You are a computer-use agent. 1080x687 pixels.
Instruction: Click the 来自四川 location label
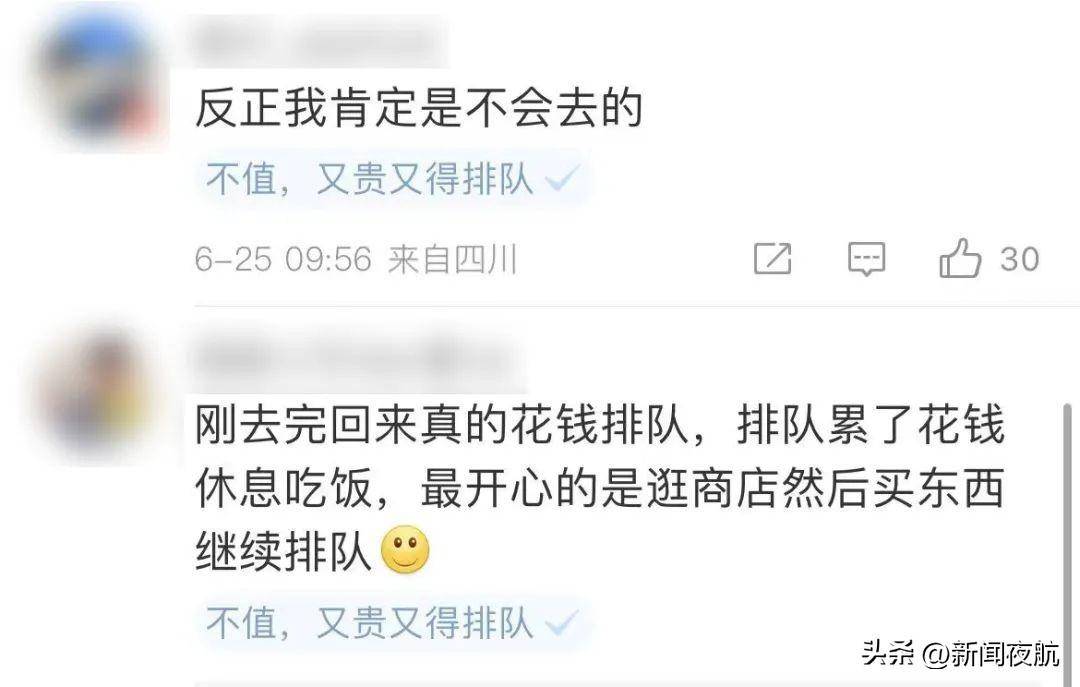point(453,260)
